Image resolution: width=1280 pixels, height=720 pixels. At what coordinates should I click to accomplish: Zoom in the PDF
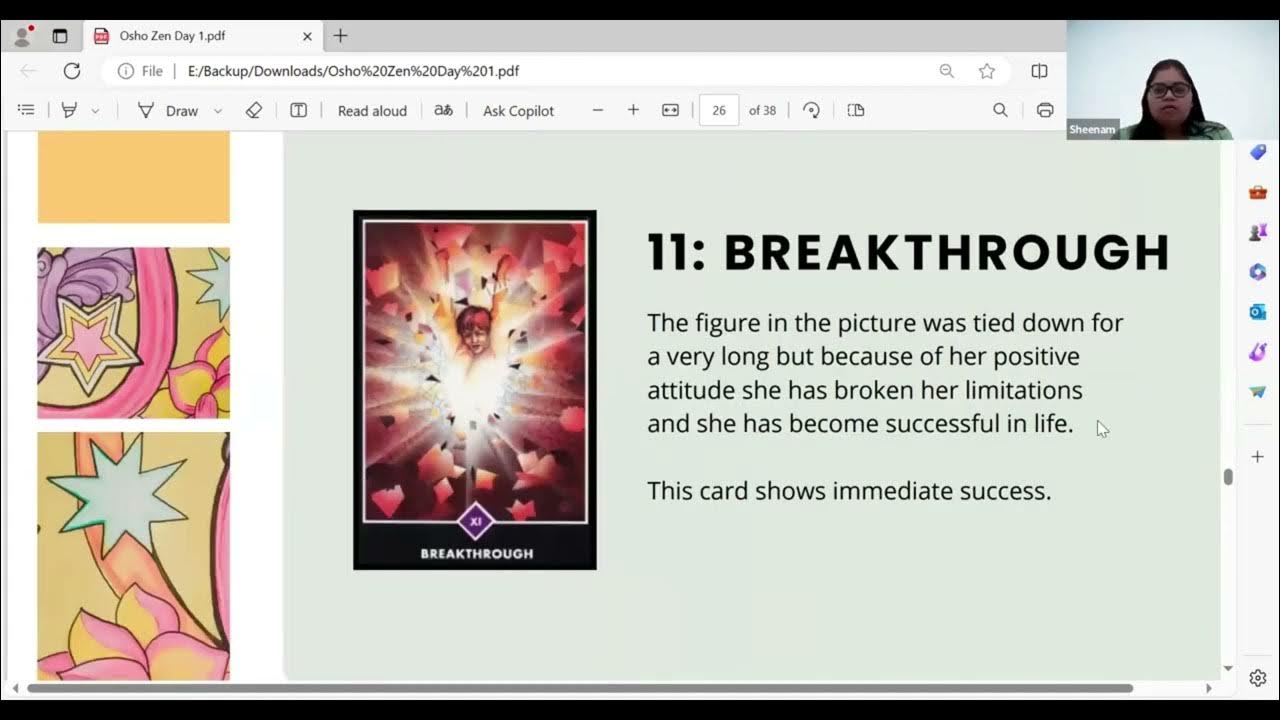[633, 110]
